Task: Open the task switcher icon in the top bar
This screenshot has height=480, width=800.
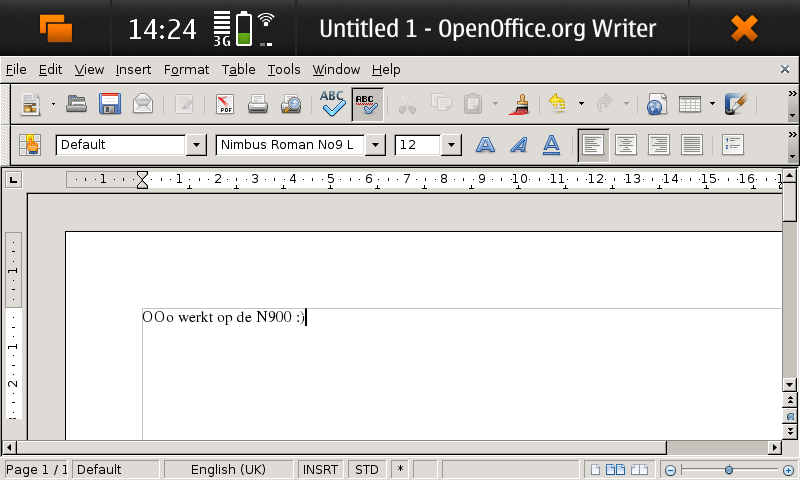Action: (56, 28)
